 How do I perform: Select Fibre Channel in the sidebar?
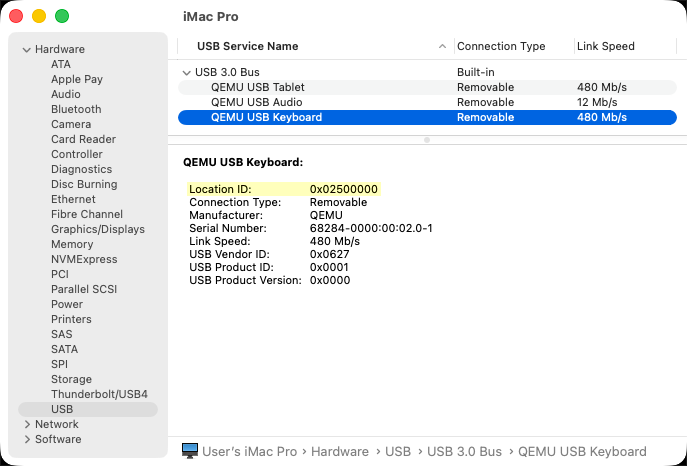[x=87, y=214]
